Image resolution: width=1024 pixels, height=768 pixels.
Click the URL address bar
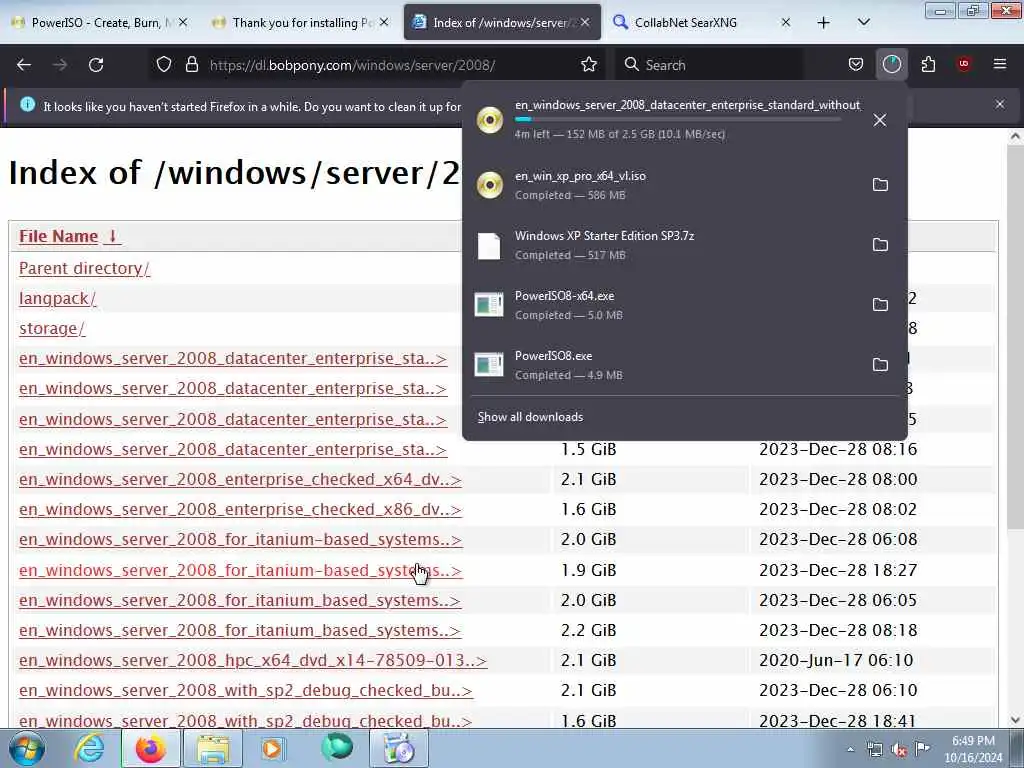(x=392, y=65)
